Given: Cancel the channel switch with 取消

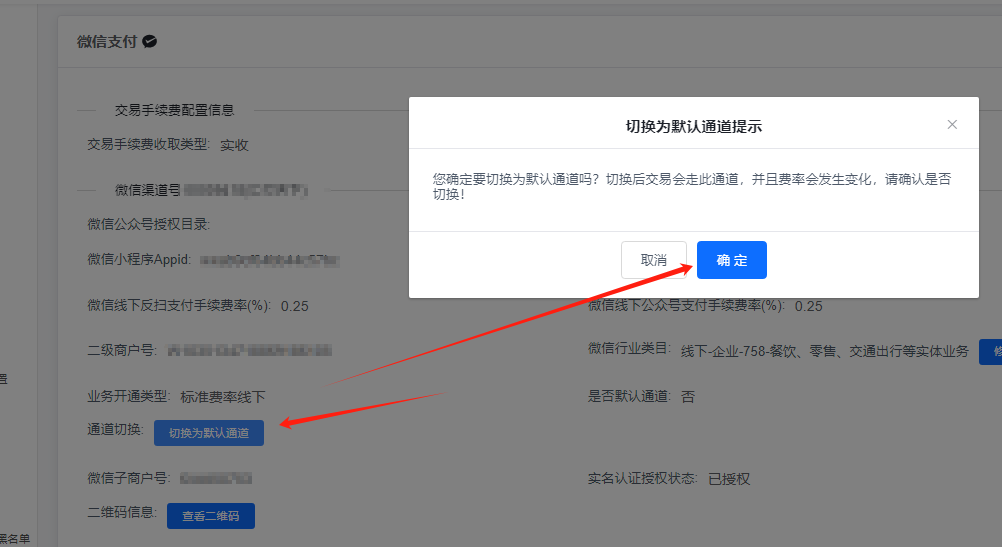Looking at the screenshot, I should coord(653,260).
